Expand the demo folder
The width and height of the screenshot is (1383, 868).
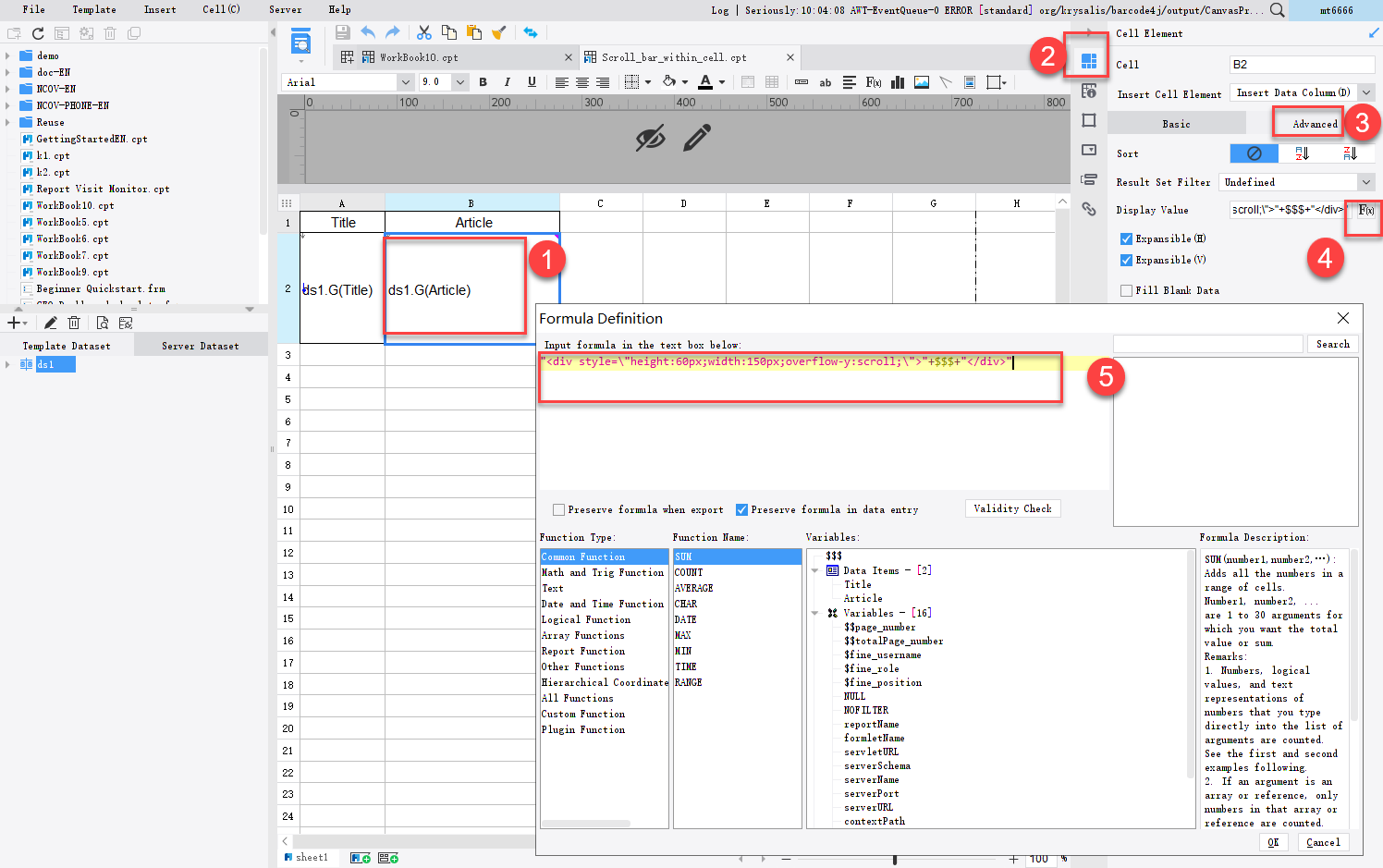point(7,55)
